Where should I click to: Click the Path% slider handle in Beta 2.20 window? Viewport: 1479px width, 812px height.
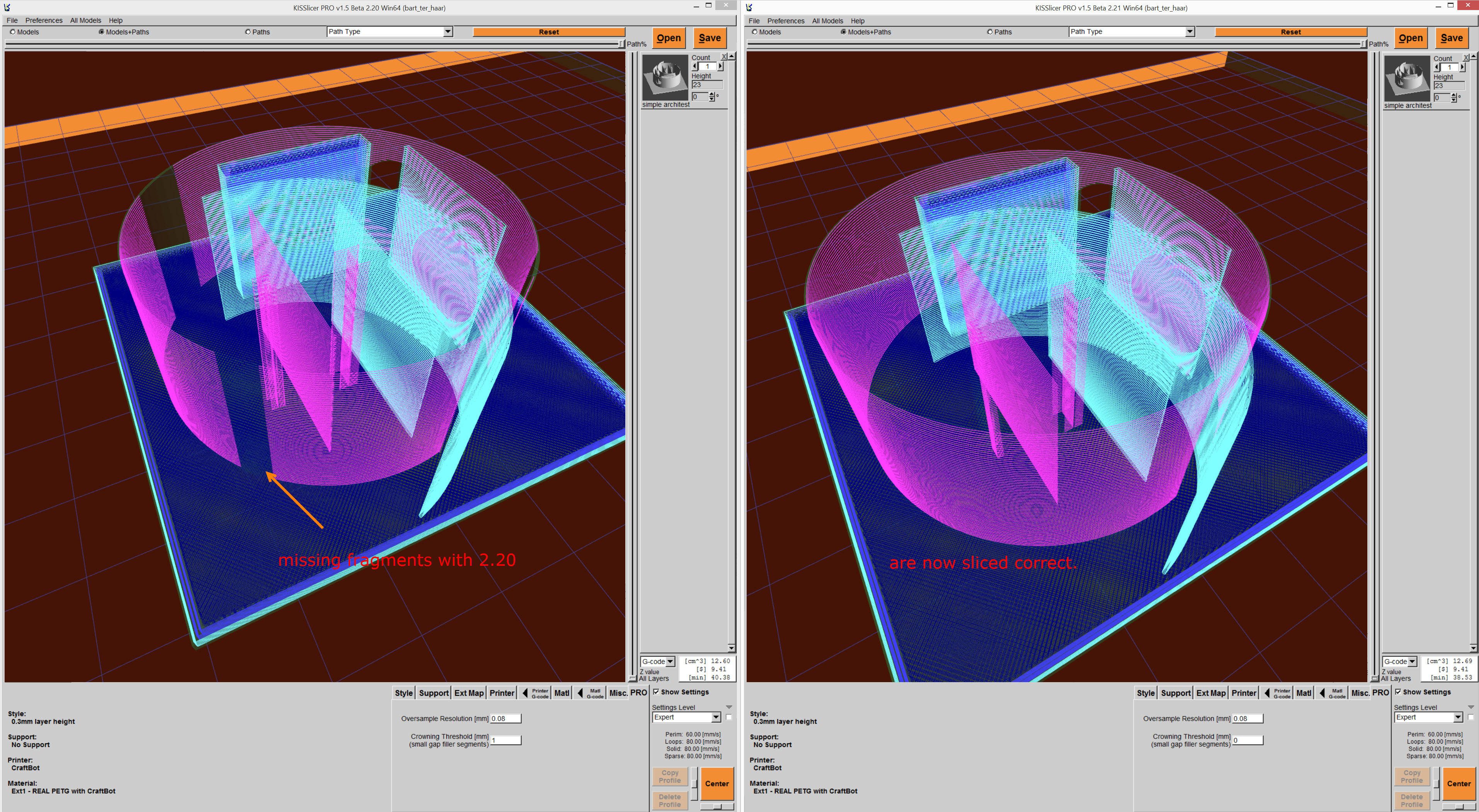[621, 44]
